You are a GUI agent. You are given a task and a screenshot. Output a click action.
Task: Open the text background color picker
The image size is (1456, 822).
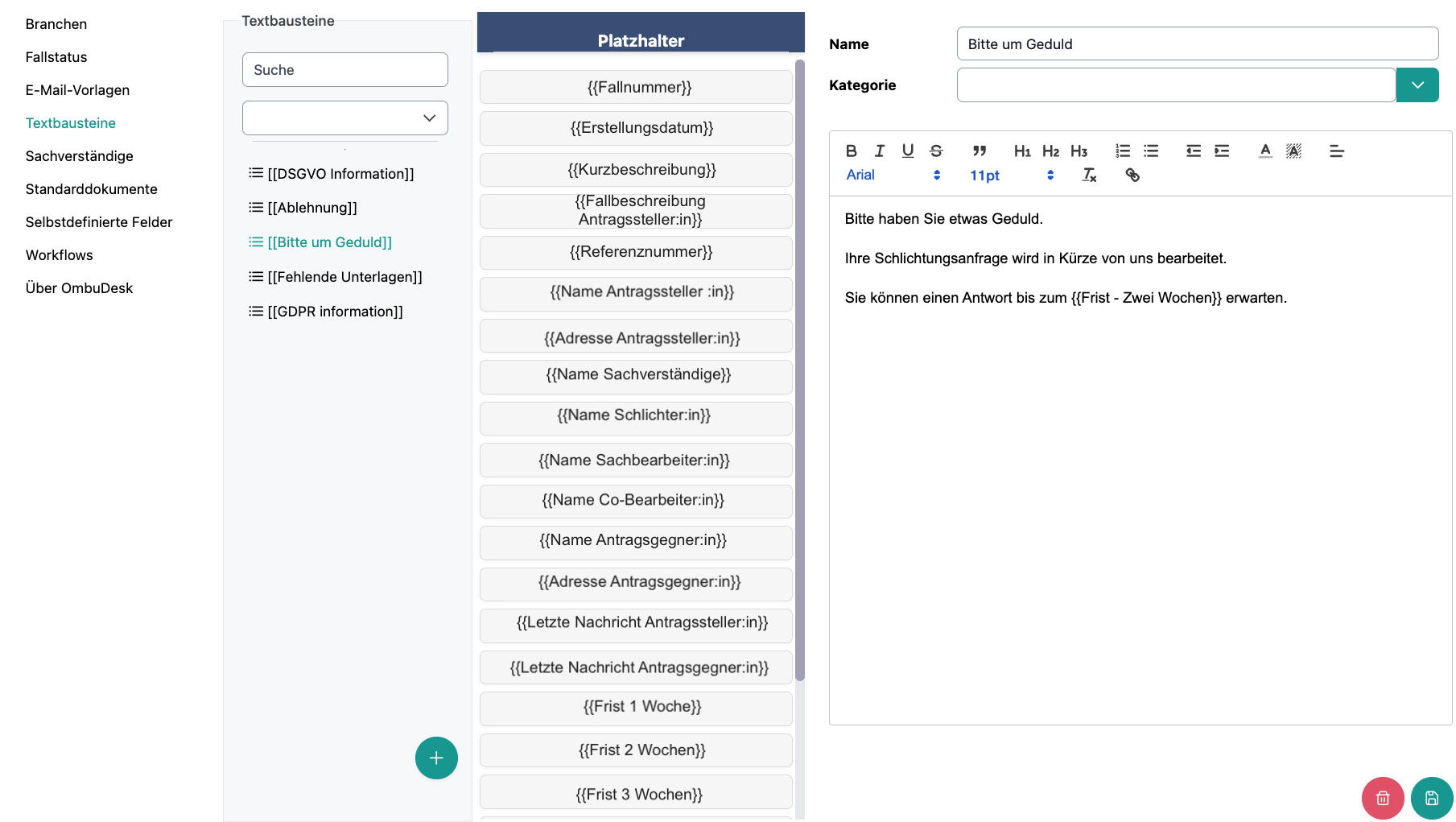coord(1293,151)
